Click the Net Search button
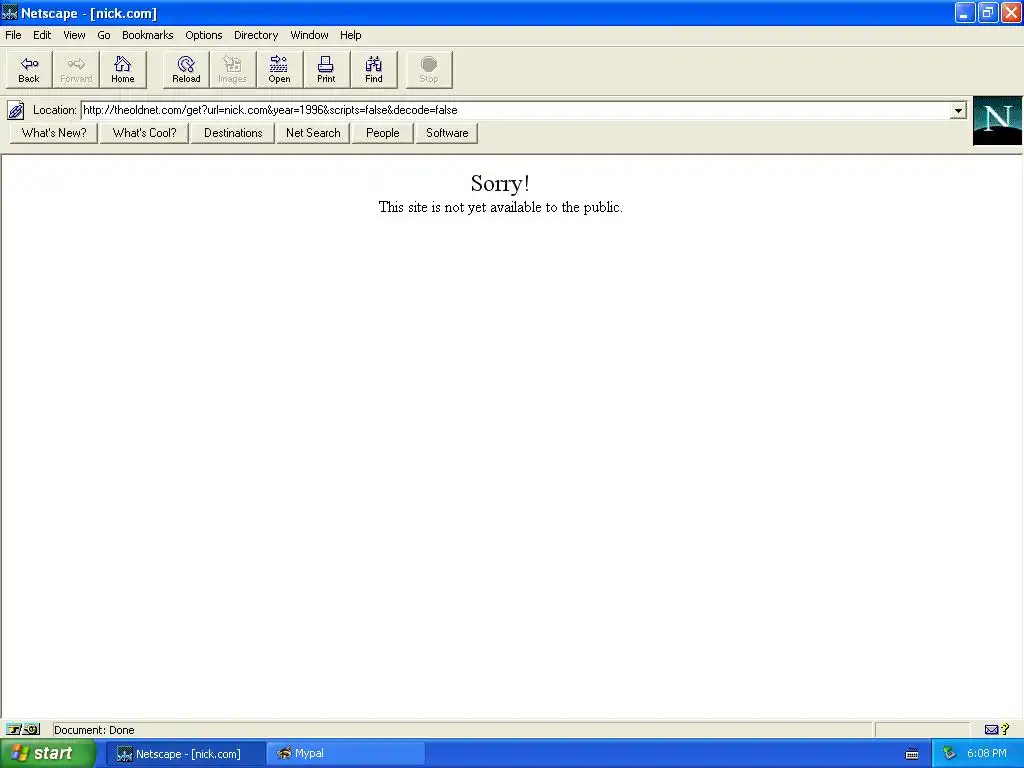 [313, 133]
